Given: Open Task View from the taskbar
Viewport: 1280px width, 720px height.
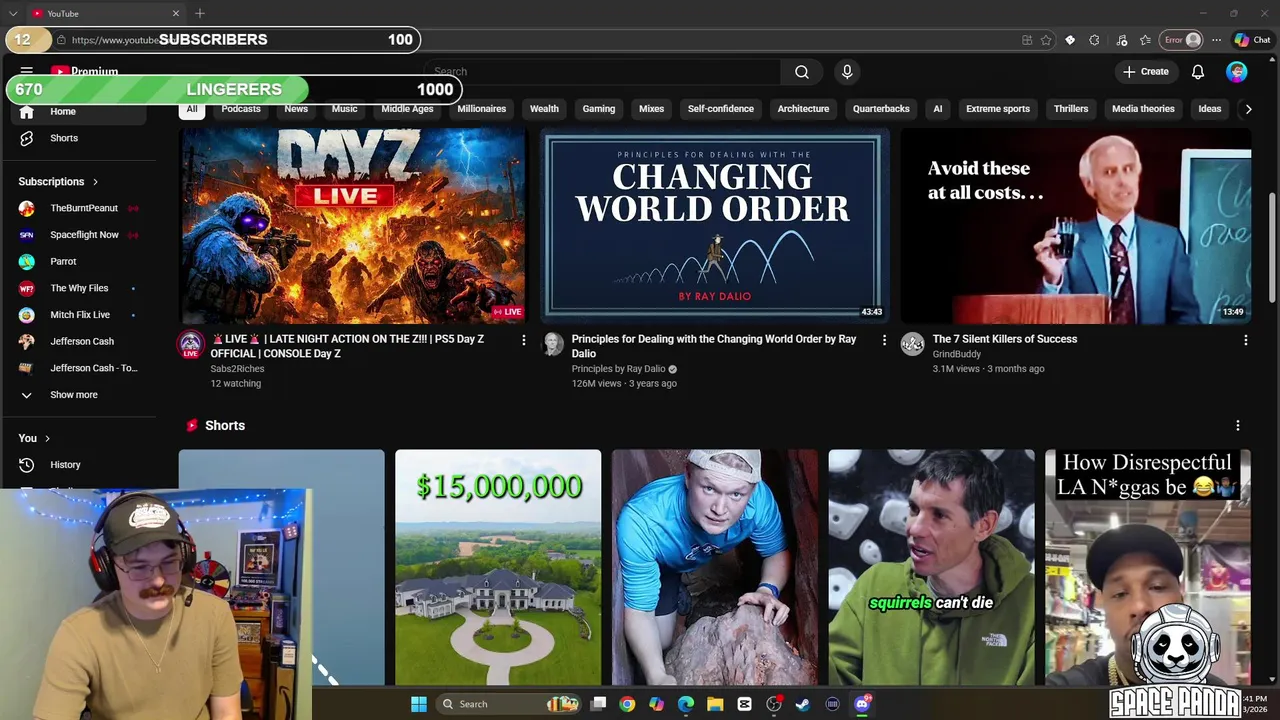Looking at the screenshot, I should (598, 704).
